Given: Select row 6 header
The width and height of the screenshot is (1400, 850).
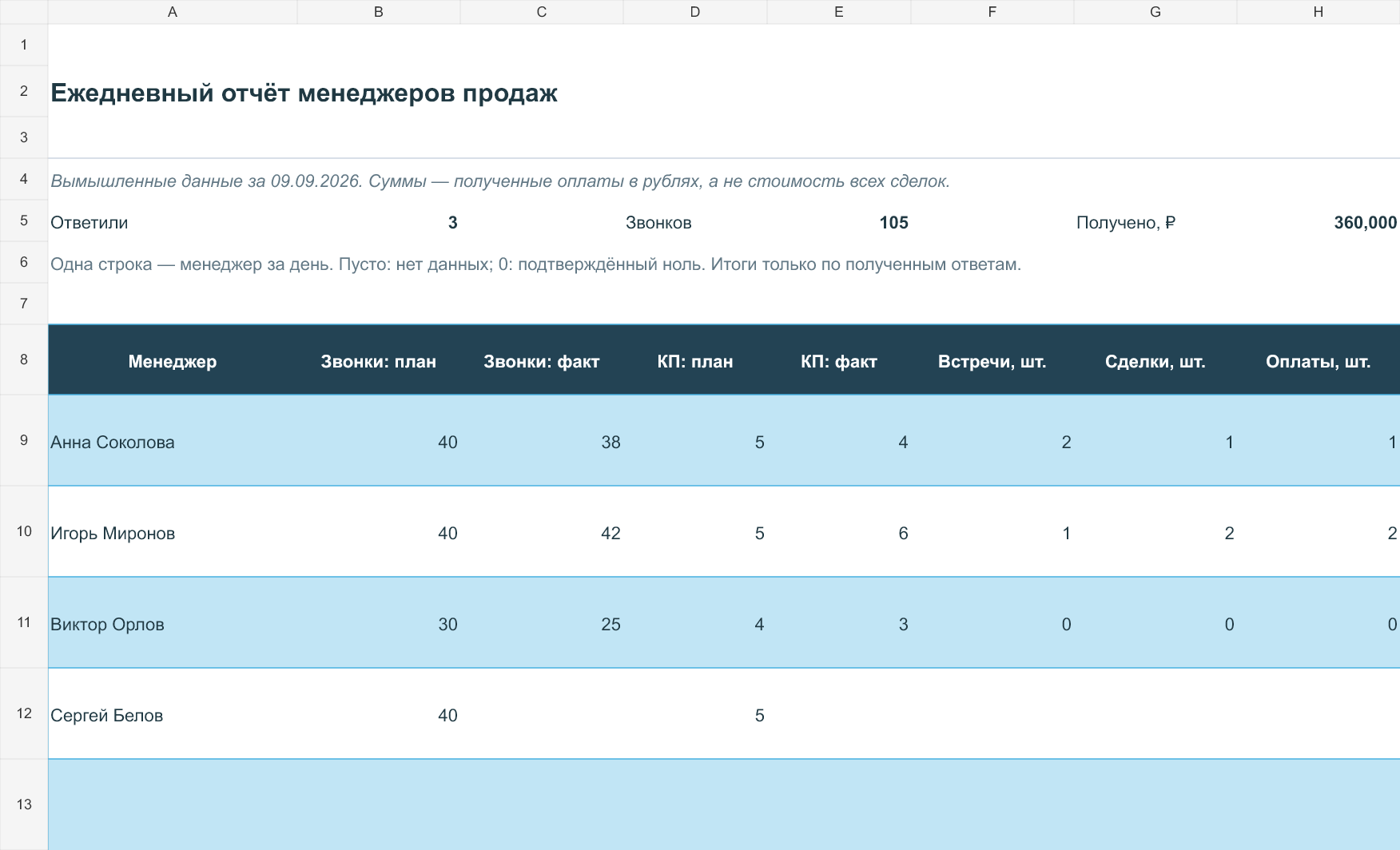Looking at the screenshot, I should pos(24,262).
